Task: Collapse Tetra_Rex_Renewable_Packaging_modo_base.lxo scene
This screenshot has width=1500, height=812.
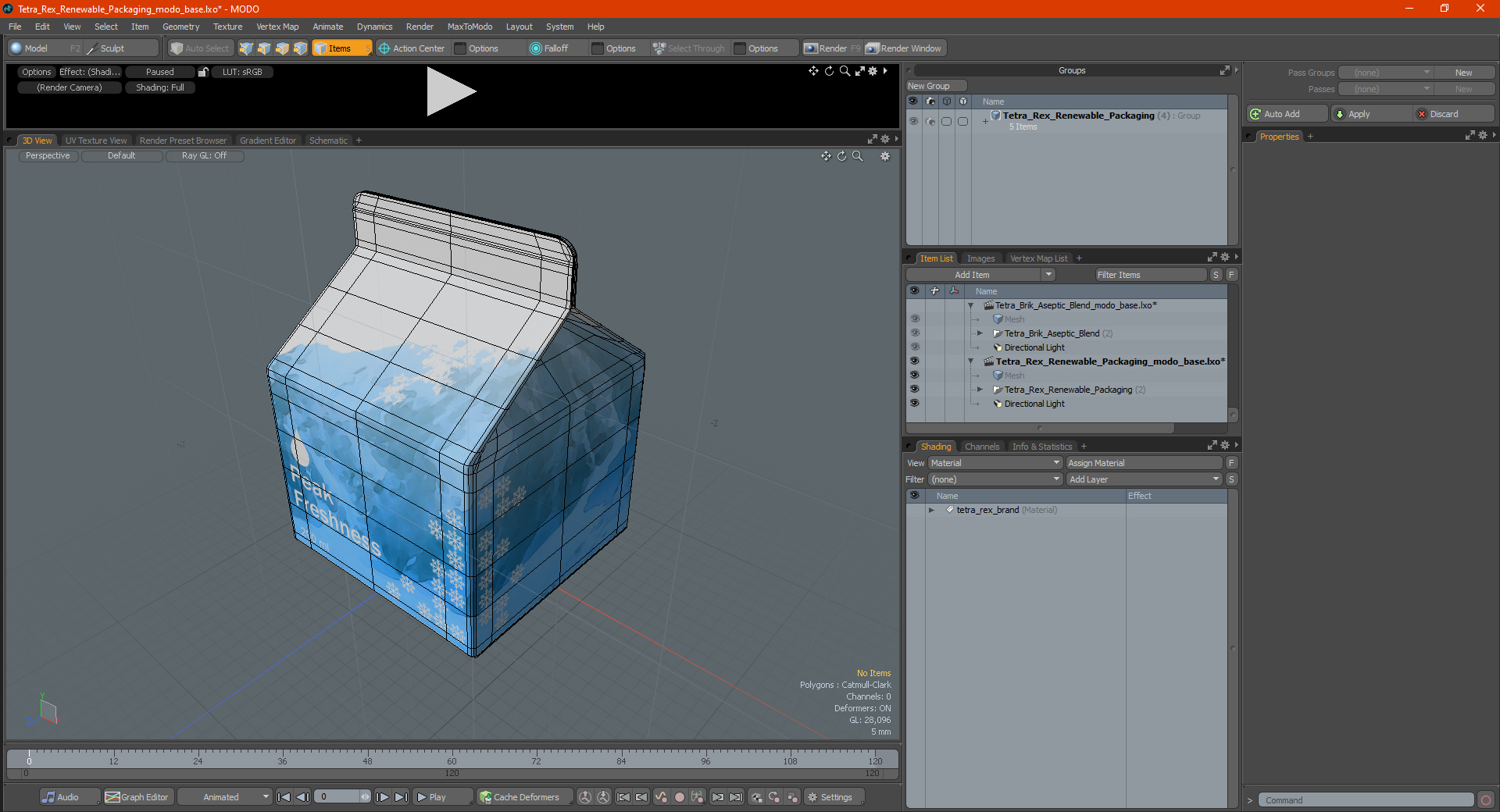Action: [970, 361]
